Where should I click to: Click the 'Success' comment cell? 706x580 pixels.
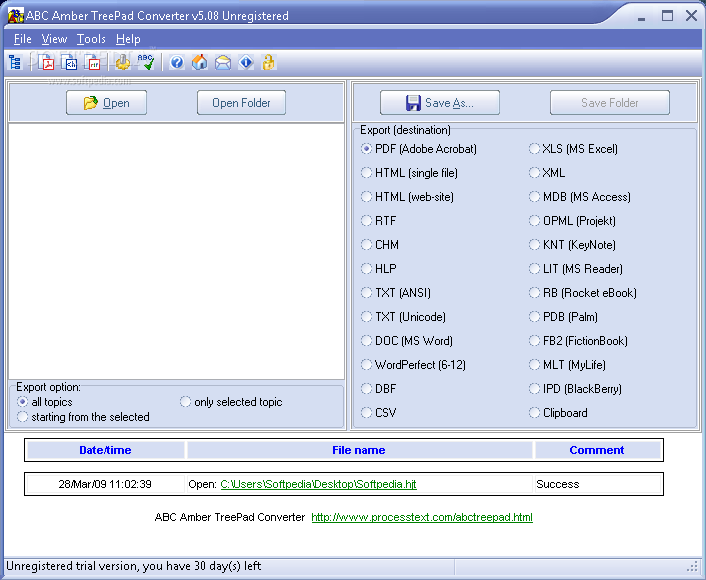pos(597,484)
